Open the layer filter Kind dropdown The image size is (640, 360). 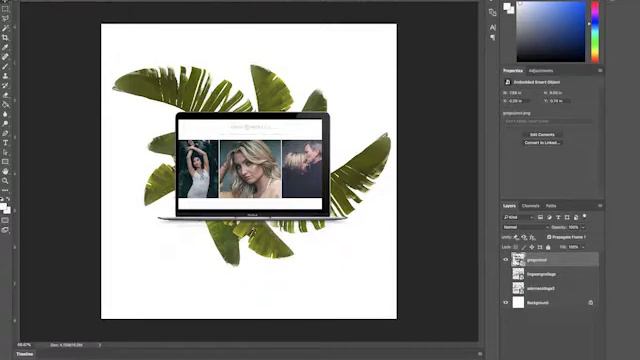tap(518, 217)
